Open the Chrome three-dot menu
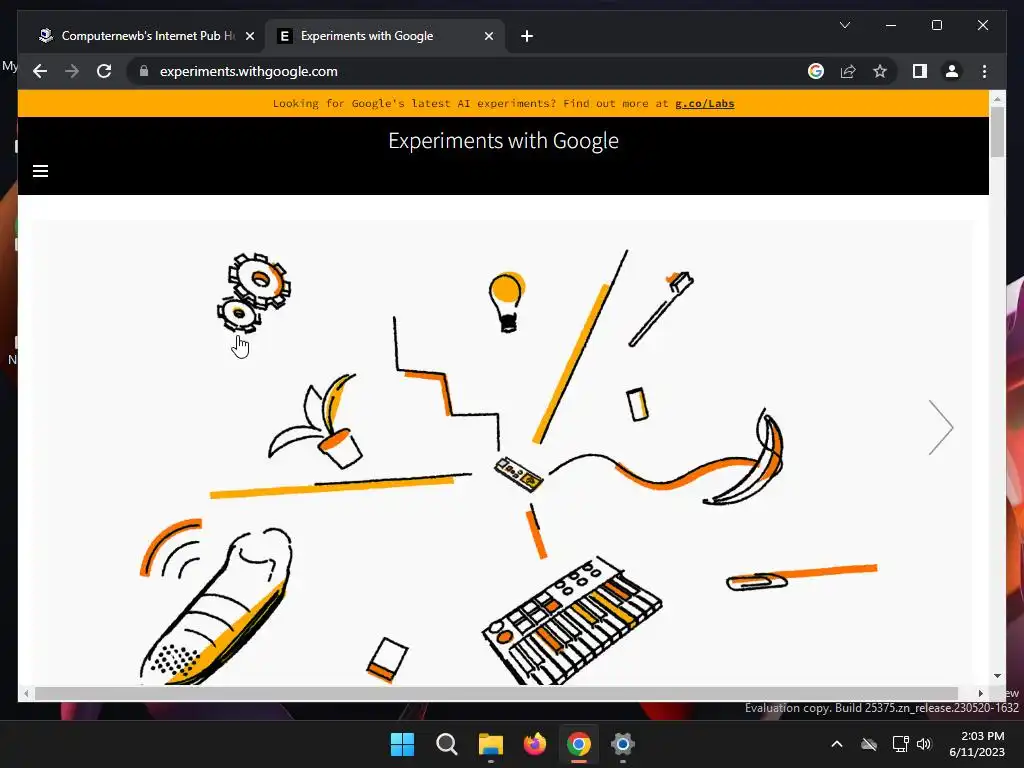The image size is (1024, 768). coord(984,71)
